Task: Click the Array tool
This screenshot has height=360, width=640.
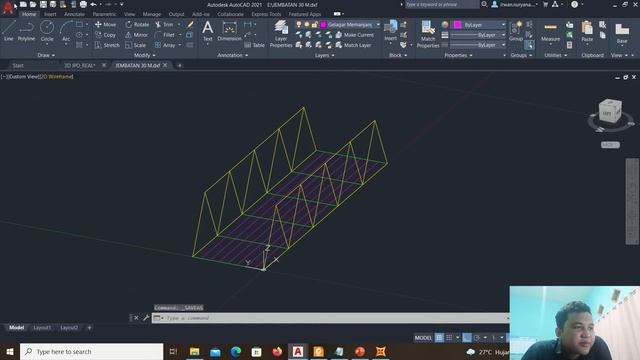Action: 165,45
